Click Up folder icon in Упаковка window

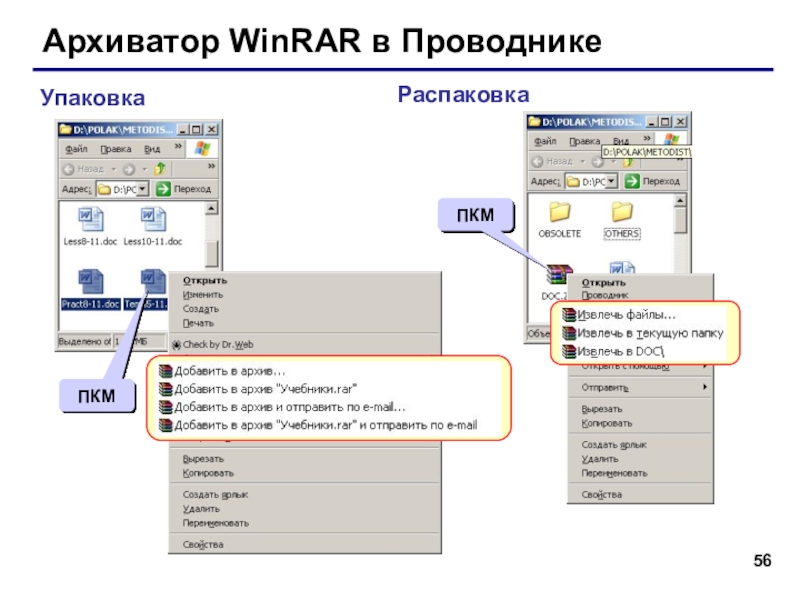160,168
